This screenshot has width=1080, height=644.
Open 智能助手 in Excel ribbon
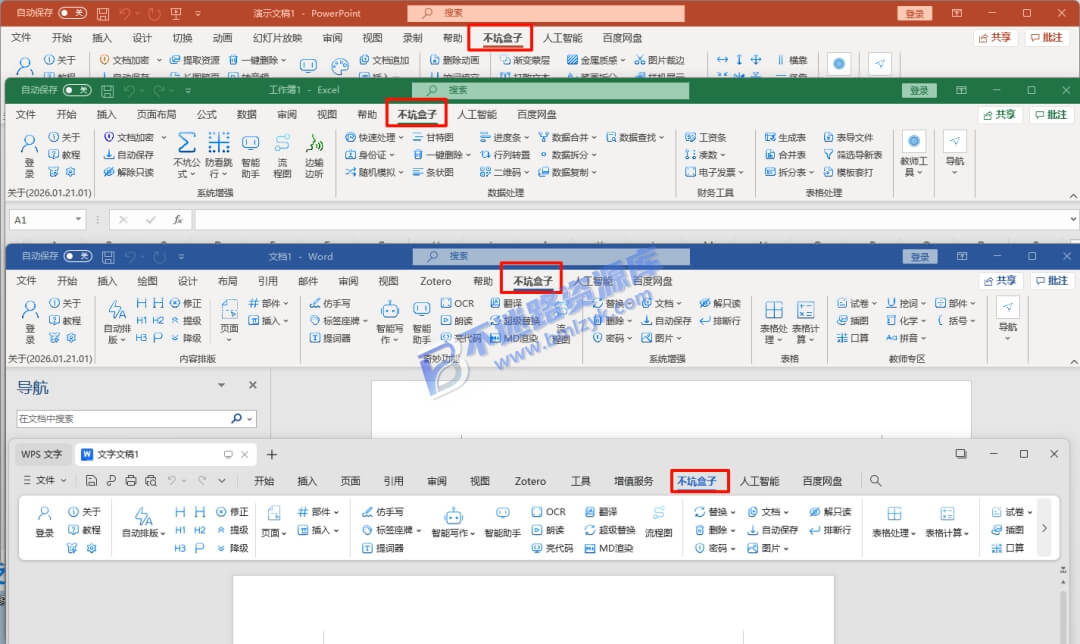pos(250,155)
